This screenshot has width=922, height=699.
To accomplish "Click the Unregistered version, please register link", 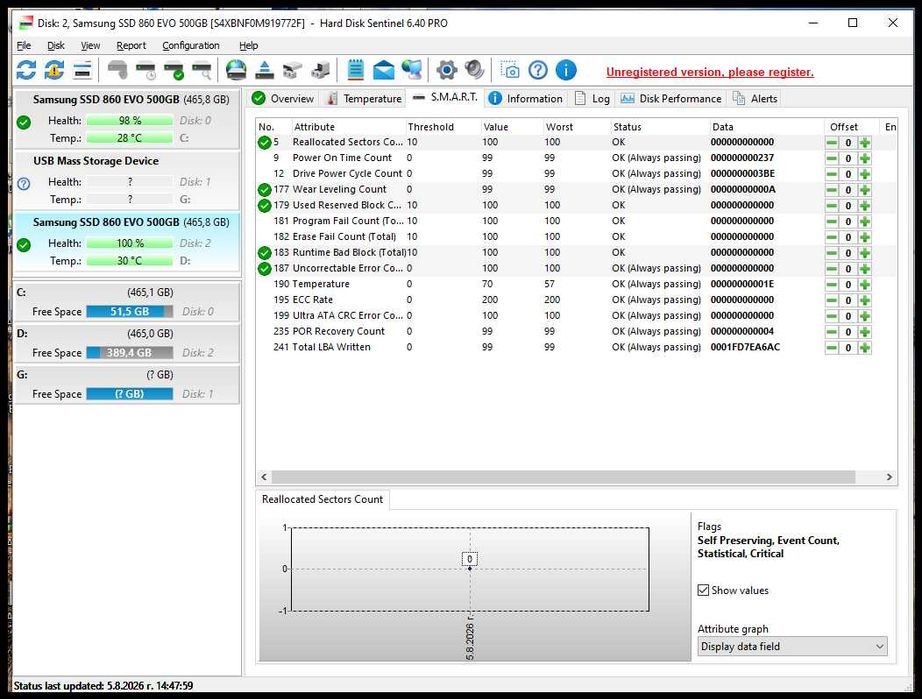I will click(x=710, y=72).
